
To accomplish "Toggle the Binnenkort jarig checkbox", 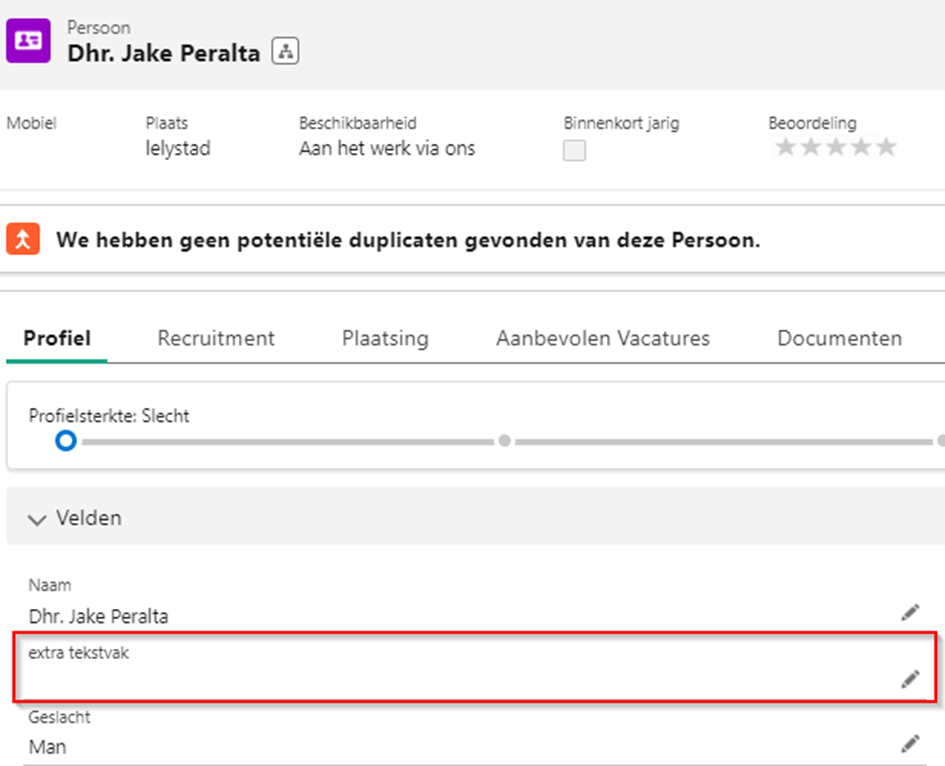I will (x=574, y=150).
